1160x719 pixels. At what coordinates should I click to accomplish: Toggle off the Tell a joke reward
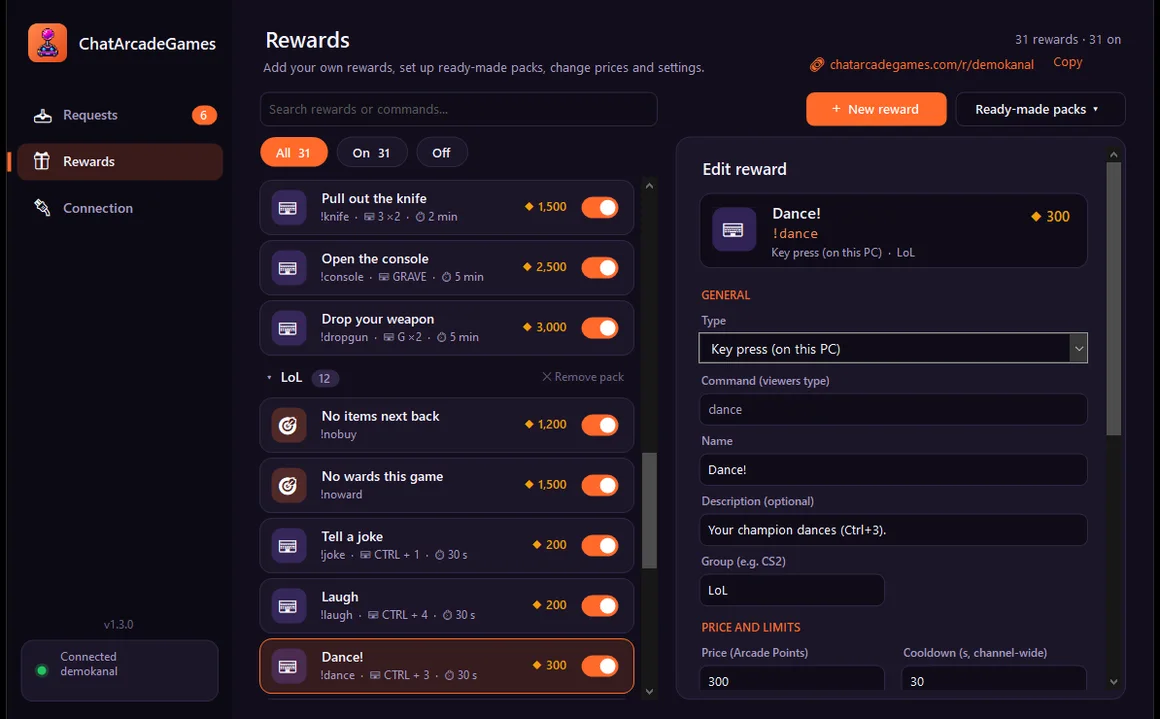tap(599, 546)
